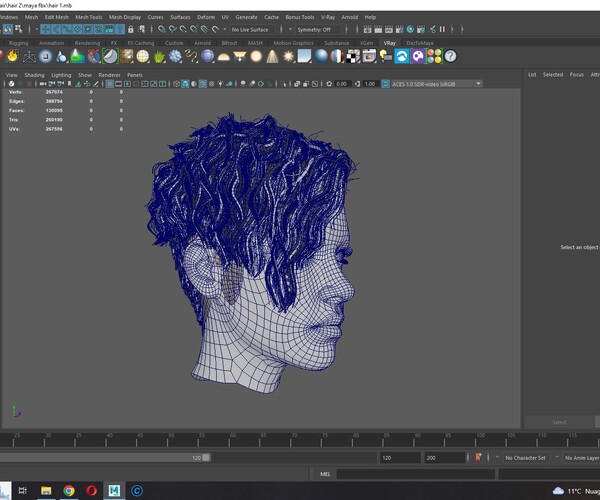Toggle wireframe on shaded in the viewport toolbar
This screenshot has height=500, width=600.
(x=202, y=84)
